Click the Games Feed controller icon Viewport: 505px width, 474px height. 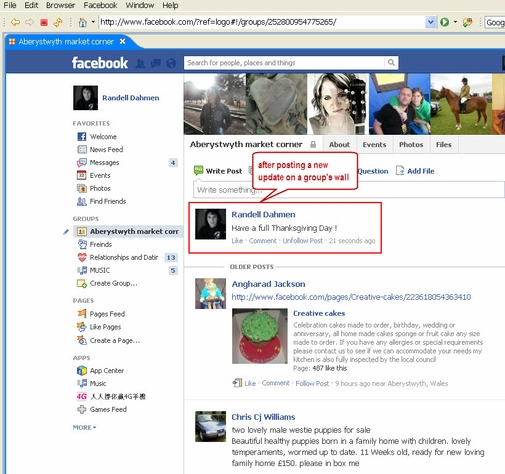pos(82,409)
